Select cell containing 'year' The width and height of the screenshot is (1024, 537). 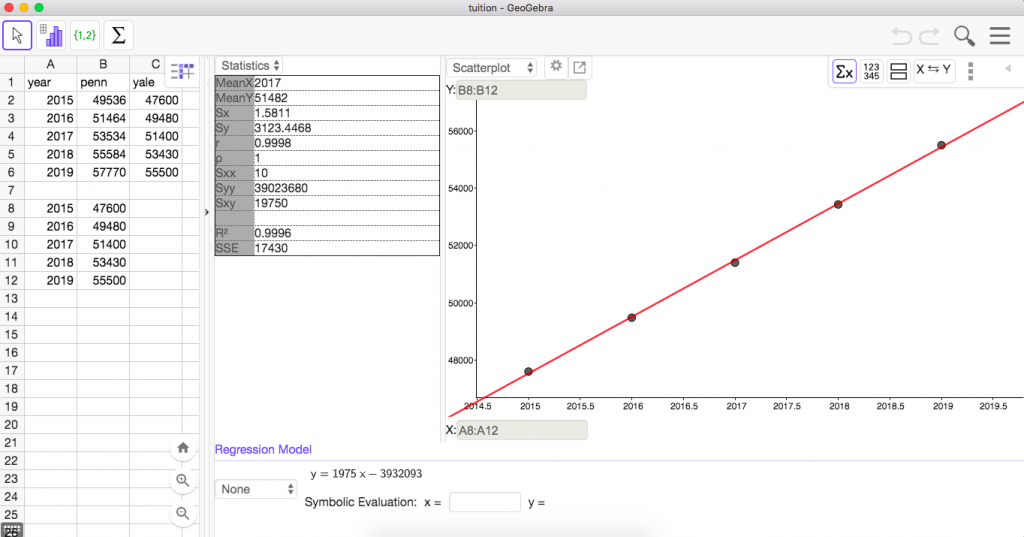coord(50,82)
